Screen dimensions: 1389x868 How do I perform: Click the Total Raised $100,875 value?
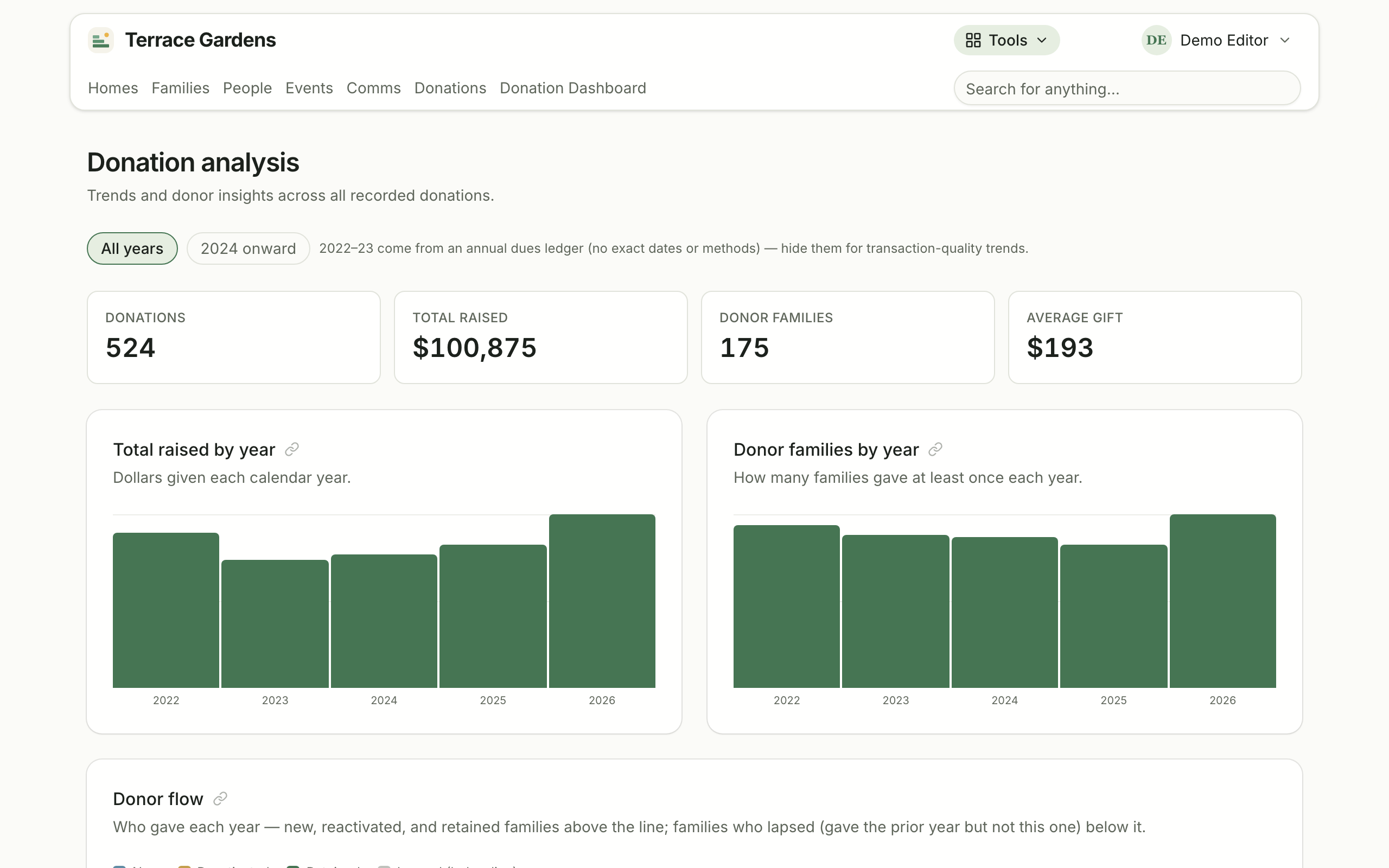pyautogui.click(x=474, y=348)
